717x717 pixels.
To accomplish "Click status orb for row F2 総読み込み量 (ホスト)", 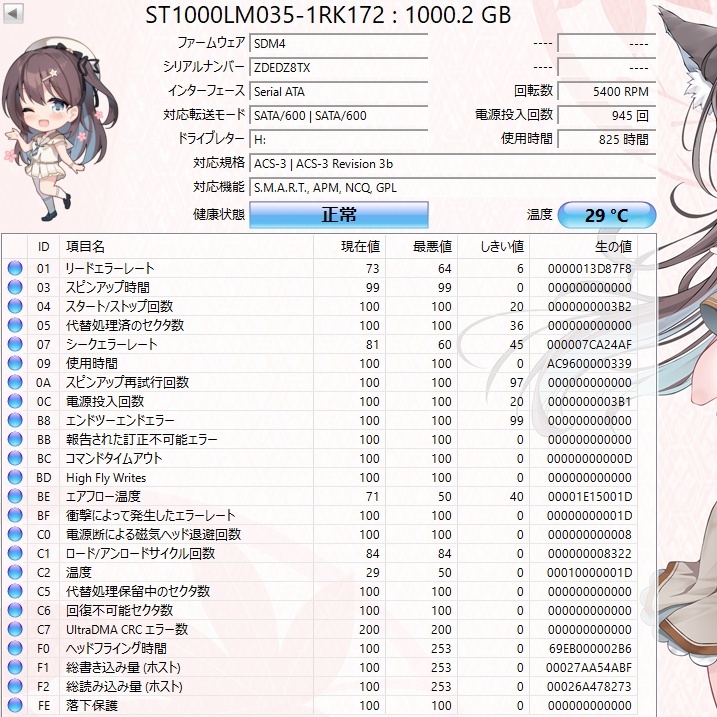I will (x=15, y=686).
